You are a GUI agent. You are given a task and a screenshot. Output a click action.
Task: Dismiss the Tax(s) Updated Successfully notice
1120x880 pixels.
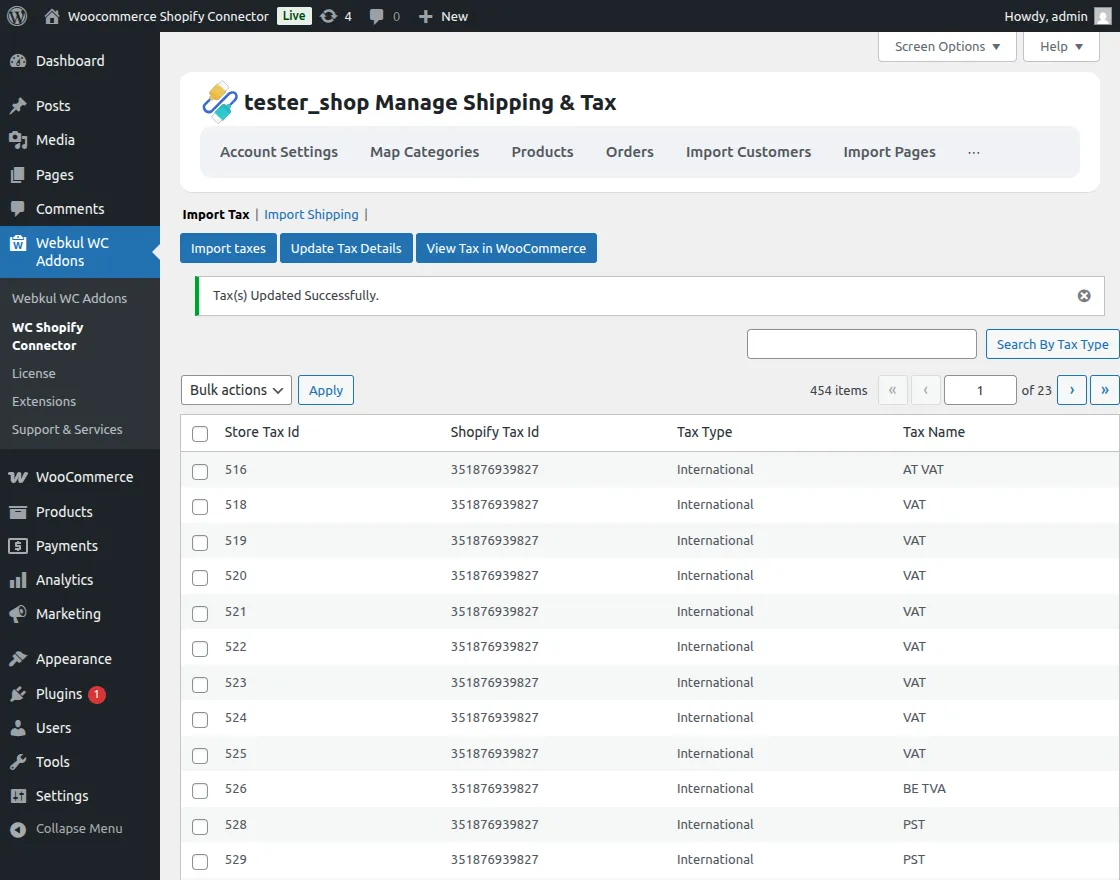(1084, 296)
